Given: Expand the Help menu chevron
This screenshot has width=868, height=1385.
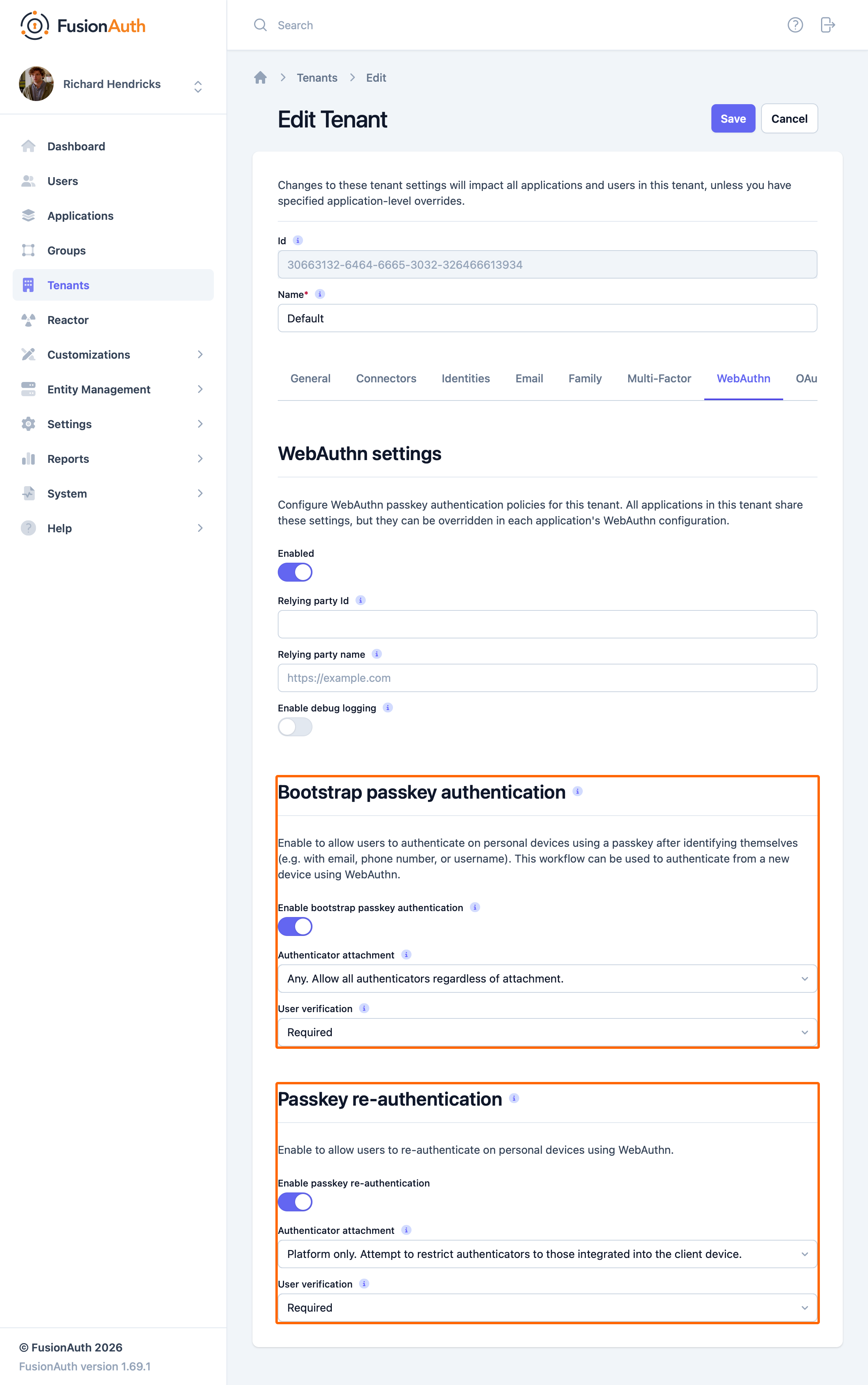Looking at the screenshot, I should [x=200, y=528].
